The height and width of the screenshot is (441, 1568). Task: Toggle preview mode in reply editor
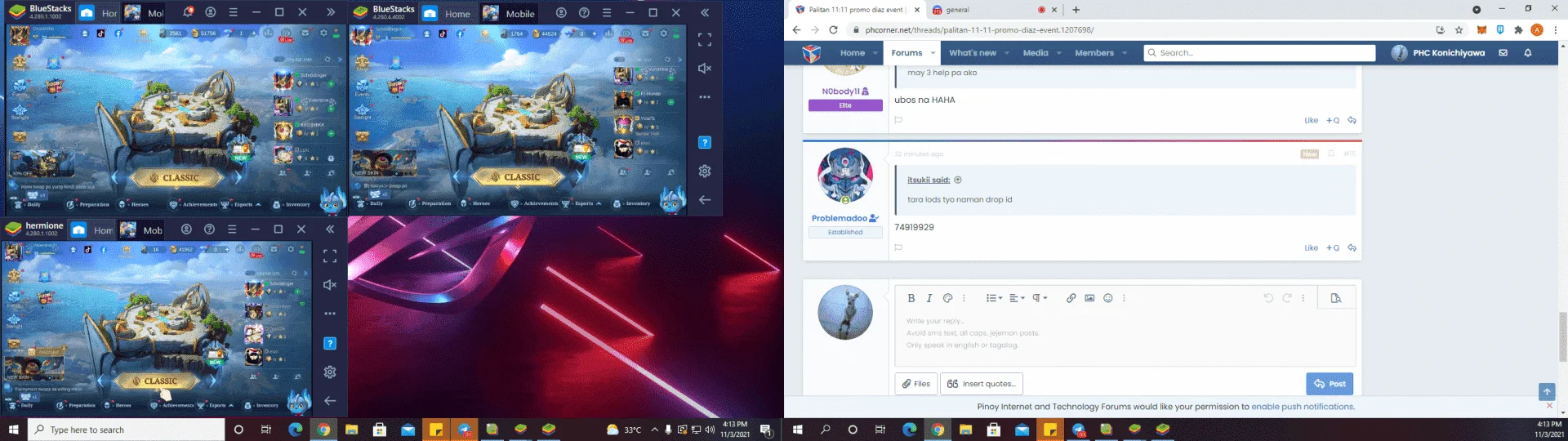[1336, 298]
